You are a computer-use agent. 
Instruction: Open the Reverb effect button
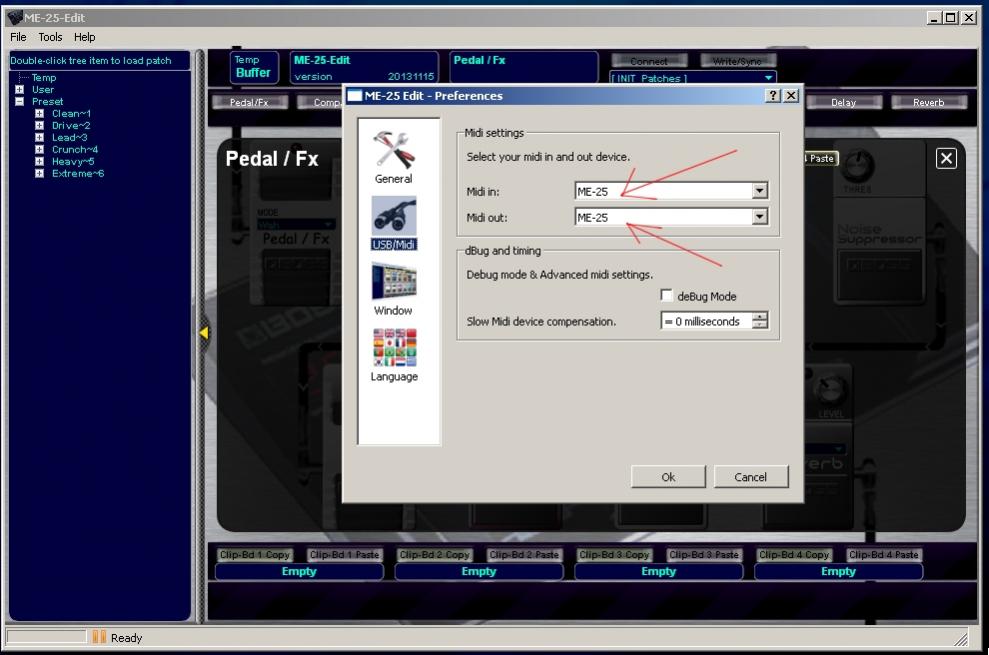point(928,102)
